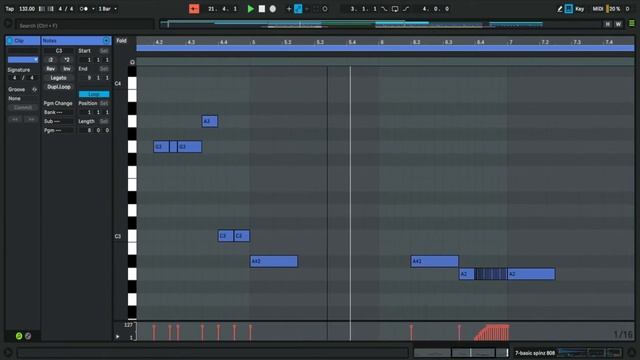Toggle the MIDI Arrangement Overdub plus button

point(289,9)
